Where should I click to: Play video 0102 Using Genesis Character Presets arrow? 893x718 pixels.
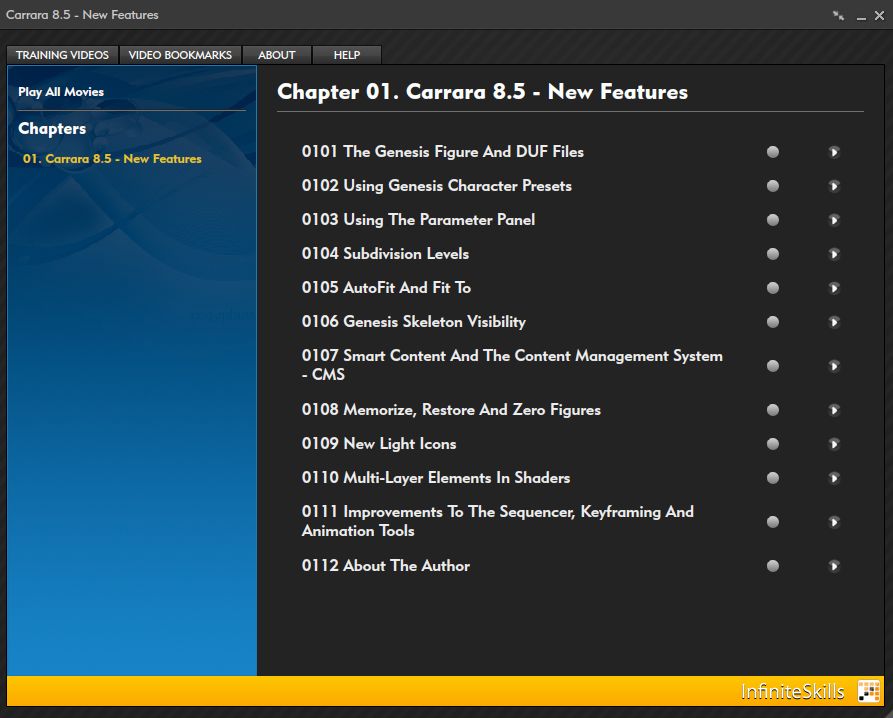pyautogui.click(x=834, y=186)
